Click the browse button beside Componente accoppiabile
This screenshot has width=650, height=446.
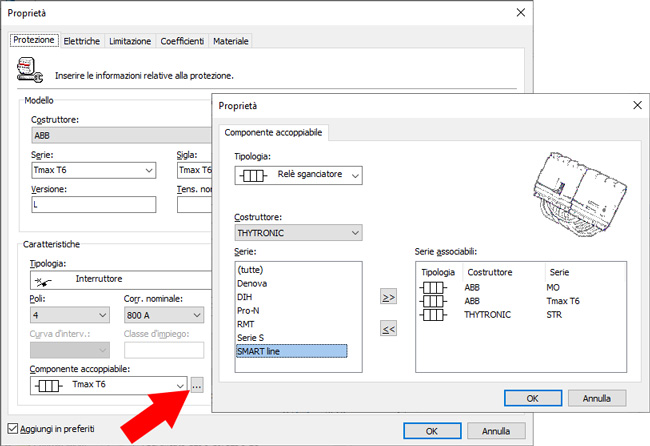coord(196,385)
